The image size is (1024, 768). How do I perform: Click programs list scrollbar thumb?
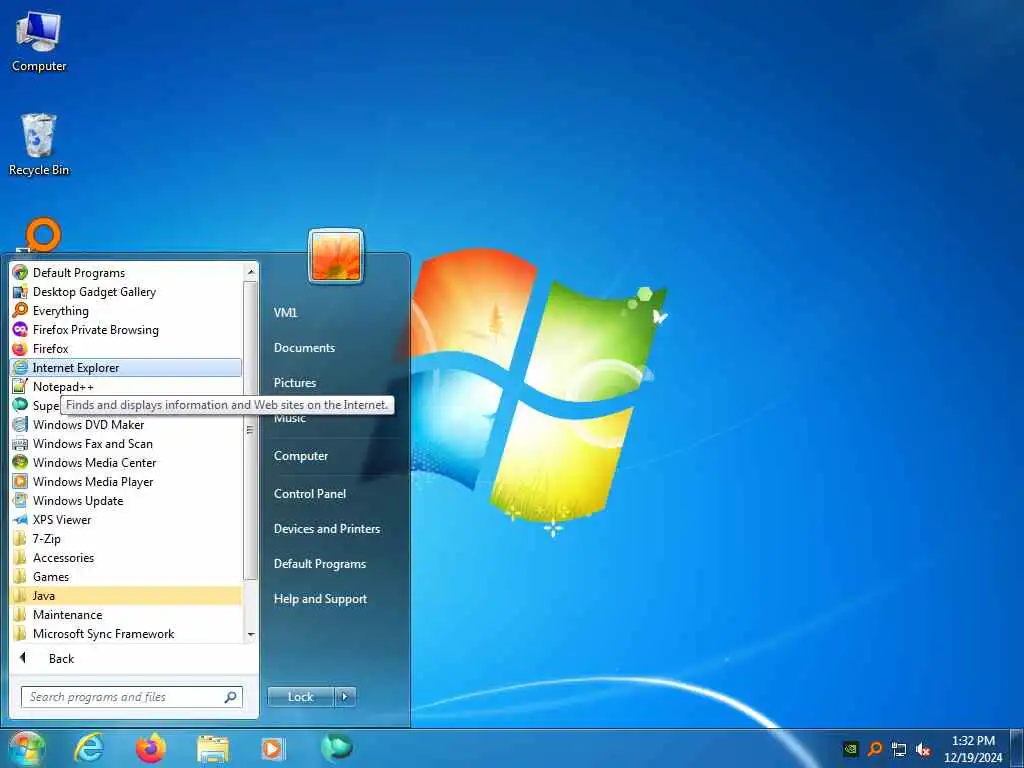point(251,430)
